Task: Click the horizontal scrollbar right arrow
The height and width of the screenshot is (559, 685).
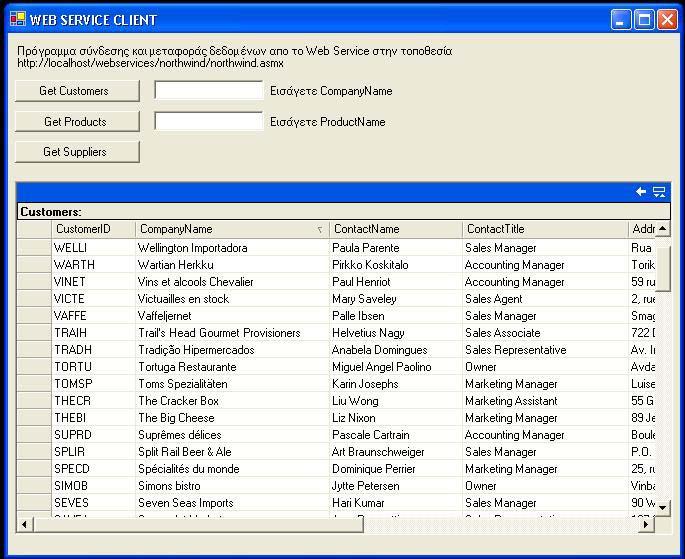Action: 646,524
